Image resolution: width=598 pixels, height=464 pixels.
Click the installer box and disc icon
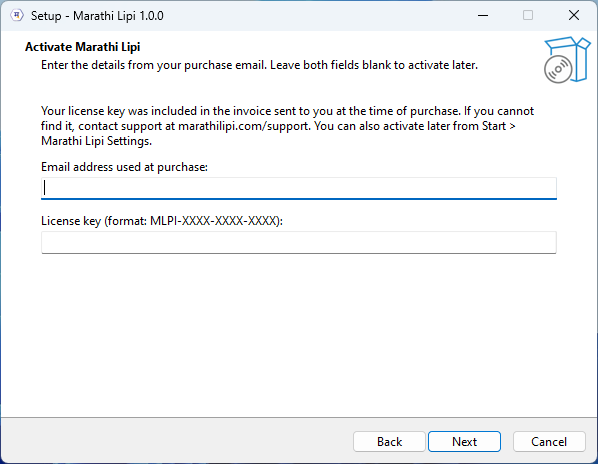tap(567, 60)
